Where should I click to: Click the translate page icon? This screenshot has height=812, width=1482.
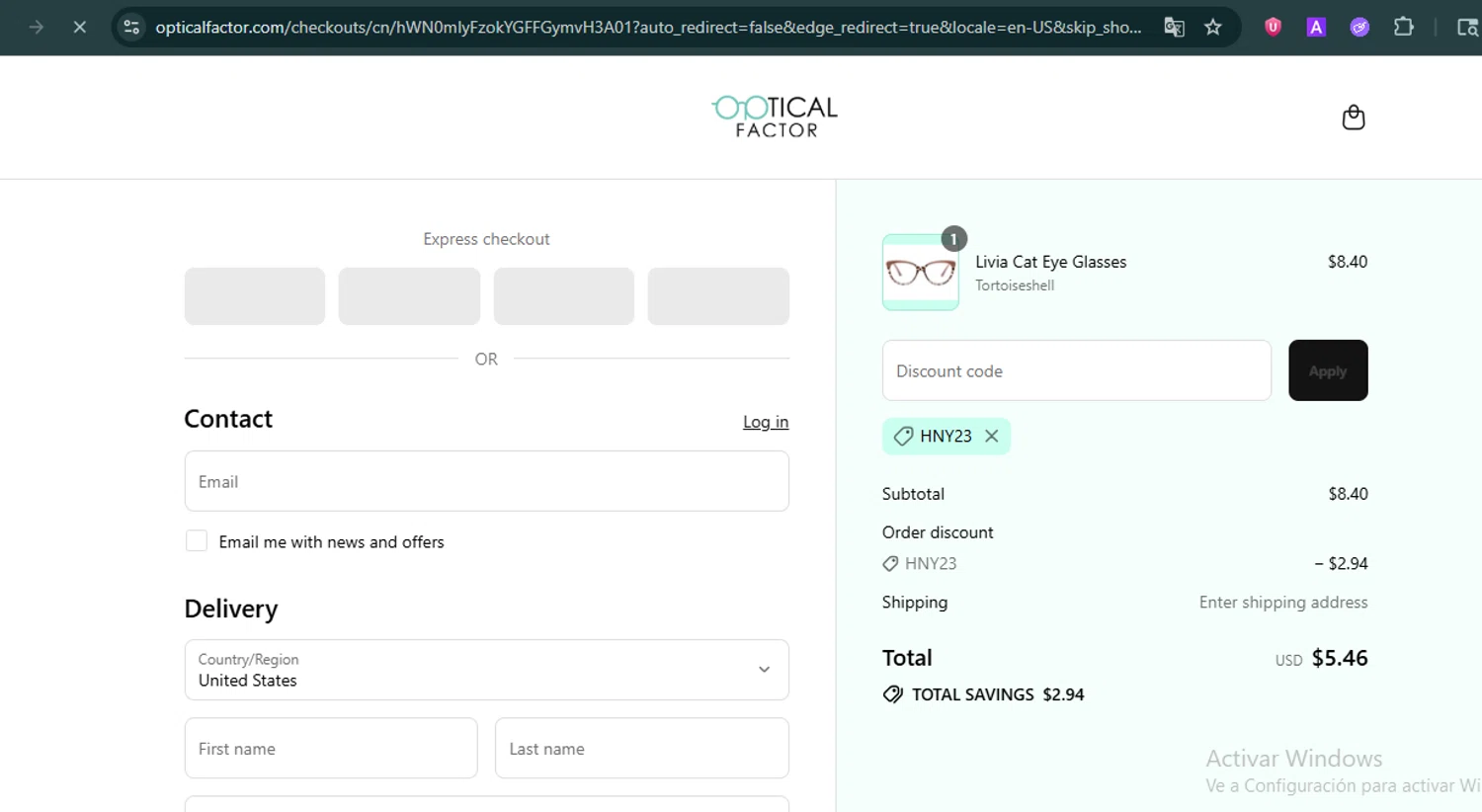[1174, 27]
